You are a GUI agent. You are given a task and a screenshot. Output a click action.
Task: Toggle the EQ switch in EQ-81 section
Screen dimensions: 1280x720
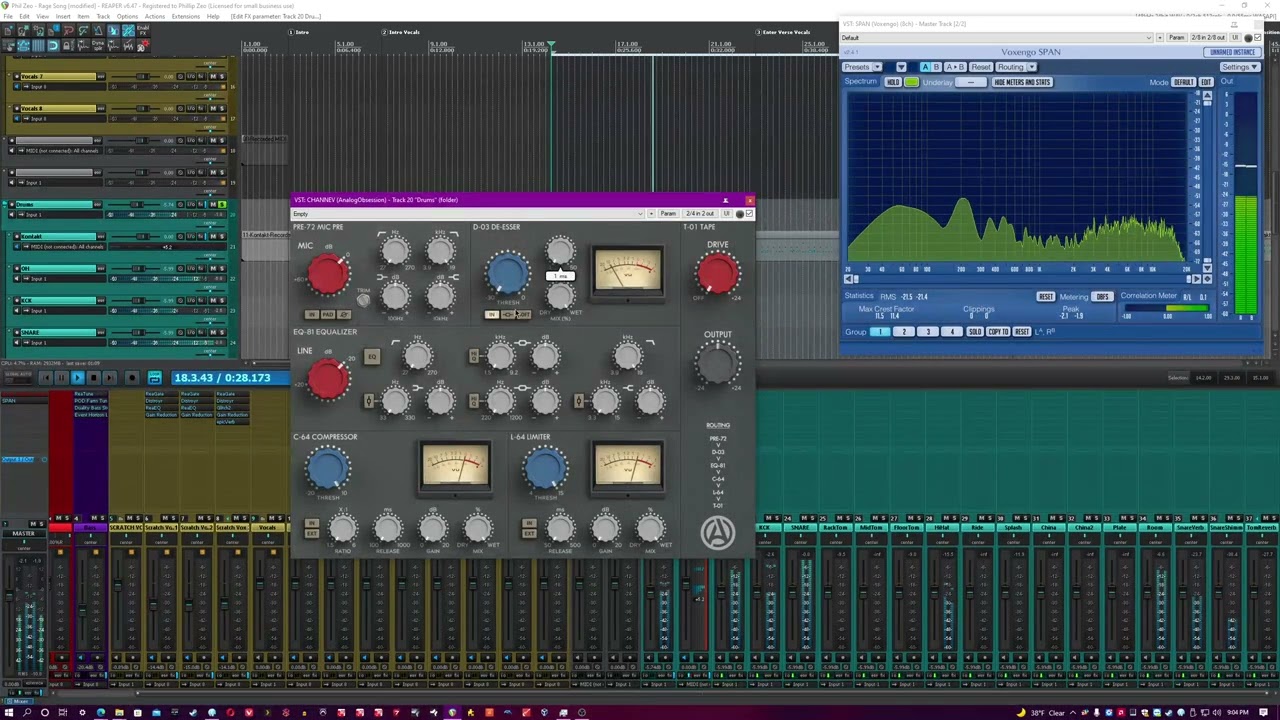click(x=372, y=357)
